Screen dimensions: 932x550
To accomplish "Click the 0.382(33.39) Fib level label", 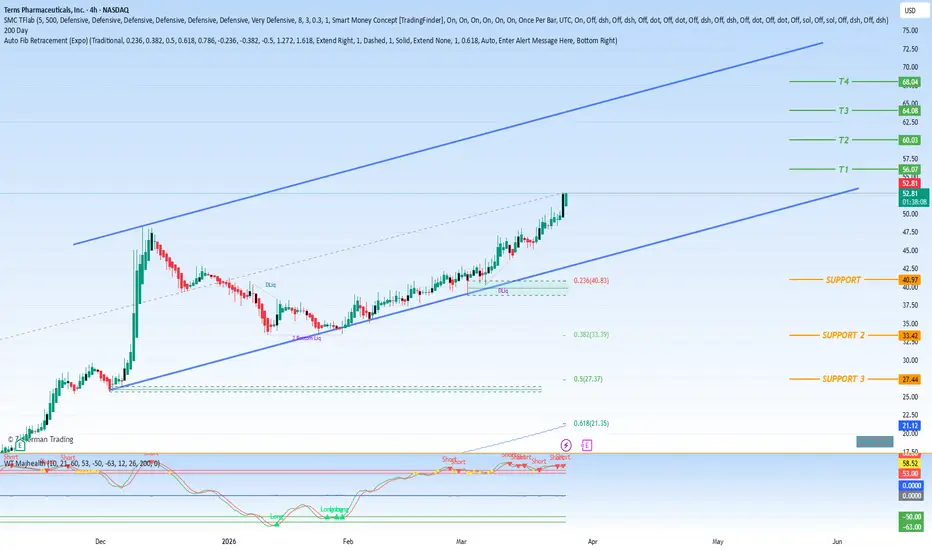I will (591, 335).
